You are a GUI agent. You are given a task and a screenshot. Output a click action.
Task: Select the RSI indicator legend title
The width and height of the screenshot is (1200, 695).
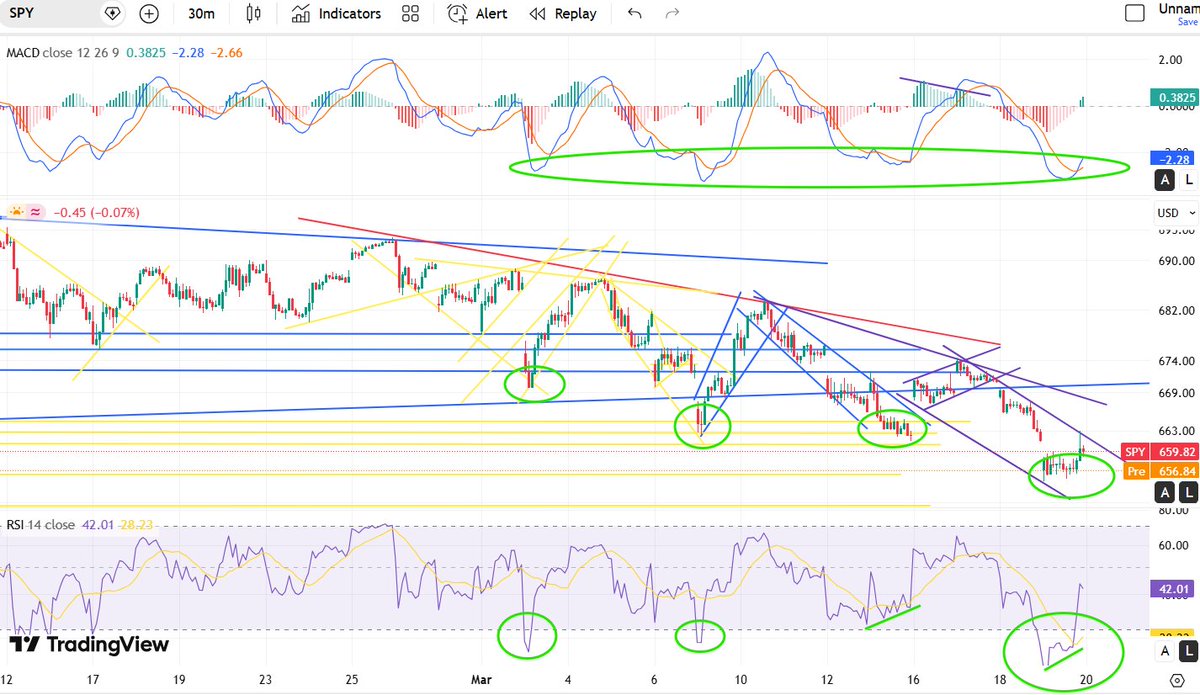17,525
